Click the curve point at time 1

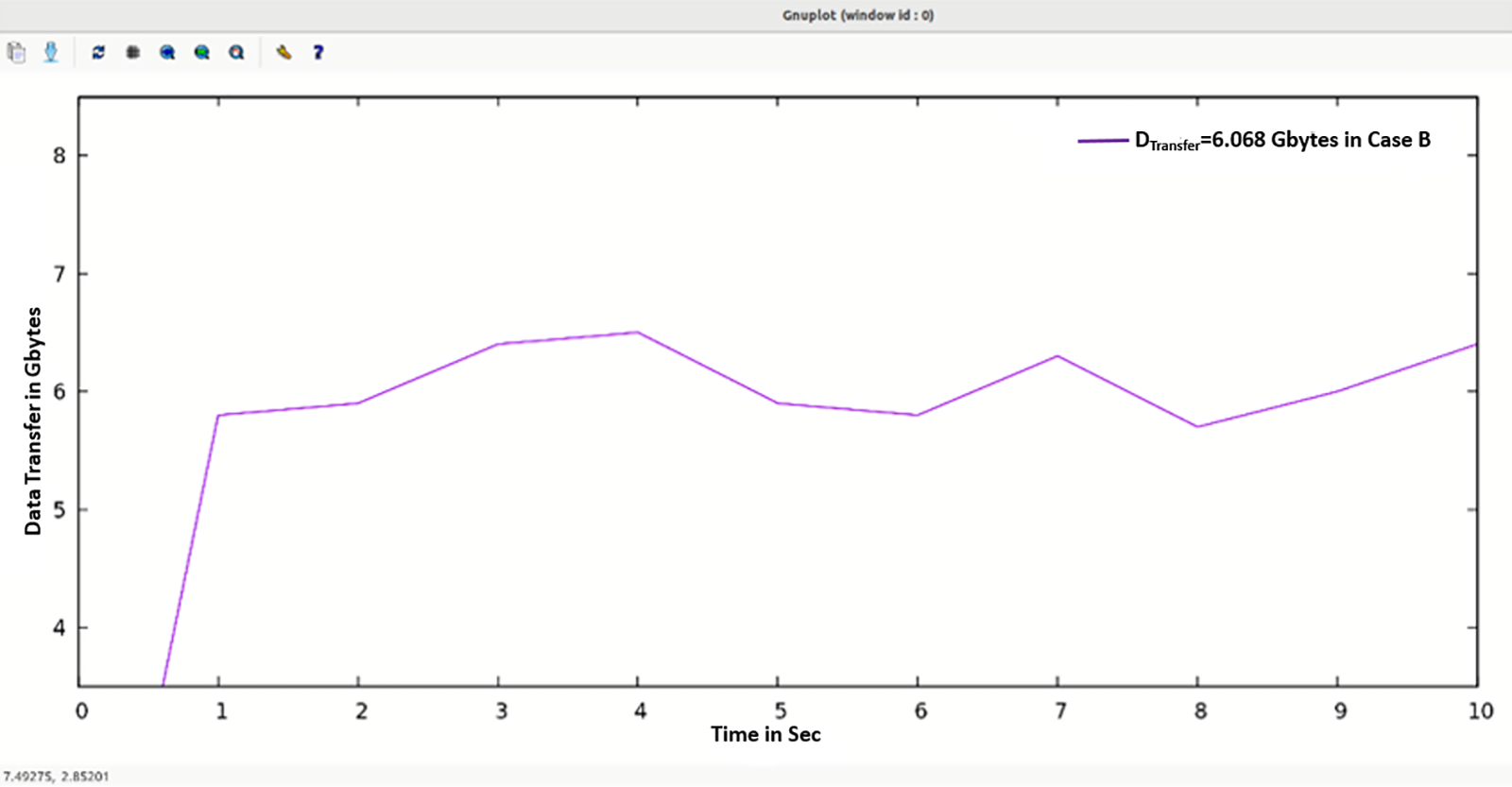[x=218, y=415]
